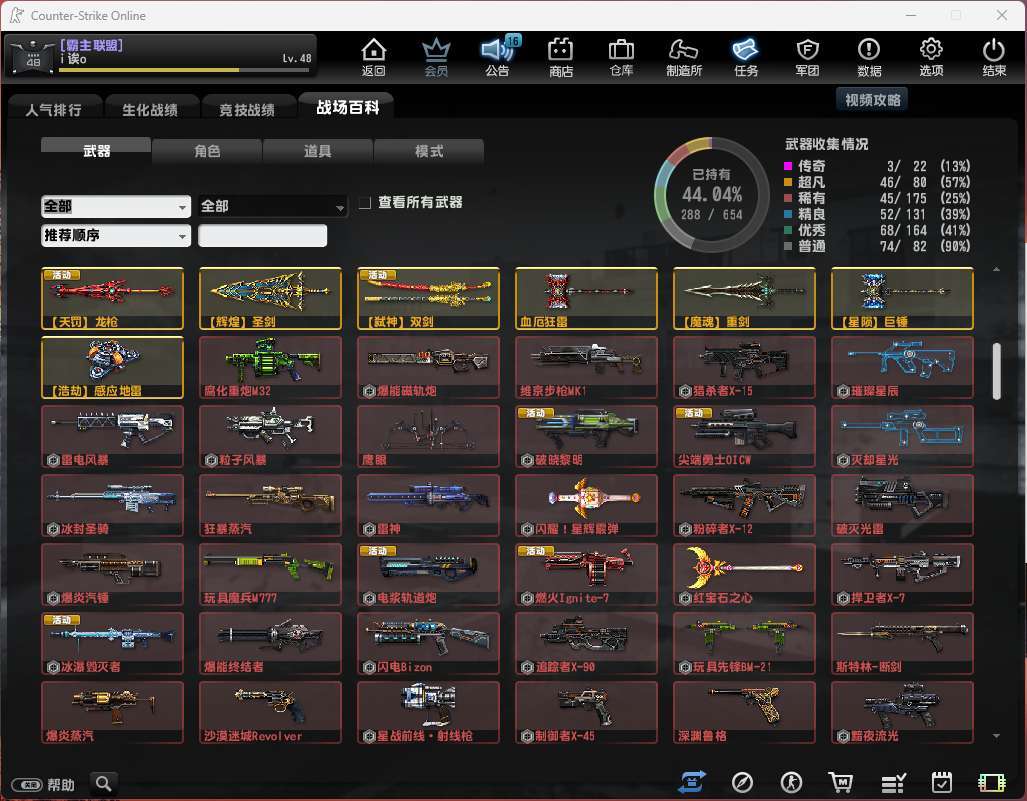Open the 会员 crown membership icon
The height and width of the screenshot is (801, 1027).
pos(436,58)
